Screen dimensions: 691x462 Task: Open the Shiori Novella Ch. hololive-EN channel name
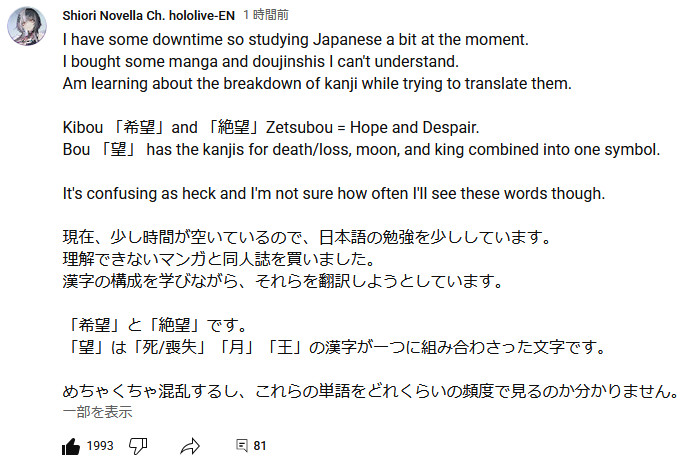point(149,16)
